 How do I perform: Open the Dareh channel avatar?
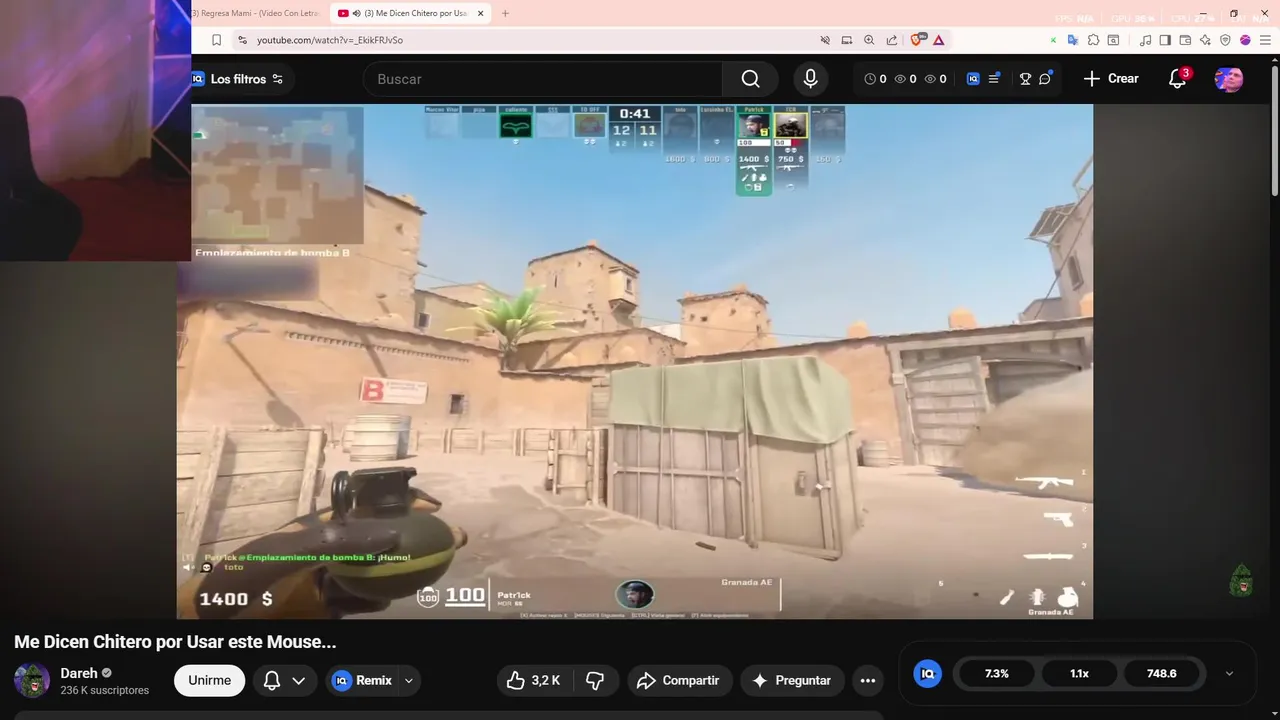(32, 680)
